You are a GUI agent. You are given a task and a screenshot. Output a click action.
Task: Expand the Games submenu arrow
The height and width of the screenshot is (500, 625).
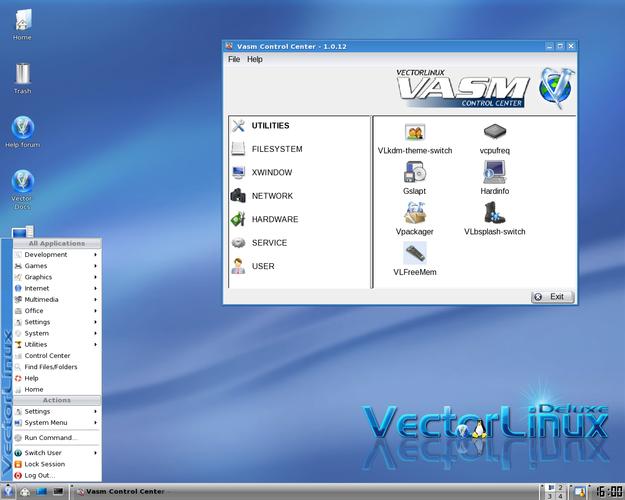click(96, 266)
